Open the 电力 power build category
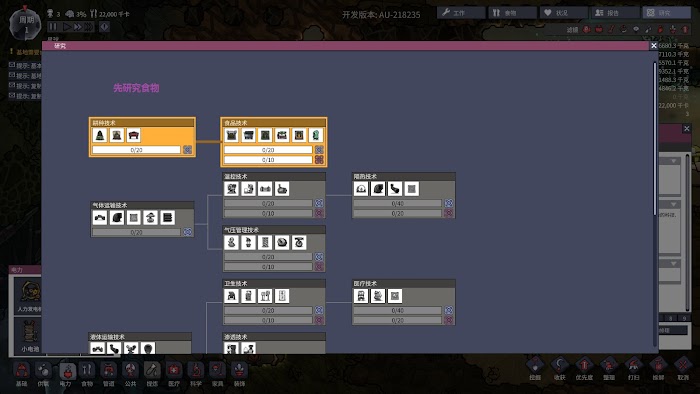 (66, 374)
